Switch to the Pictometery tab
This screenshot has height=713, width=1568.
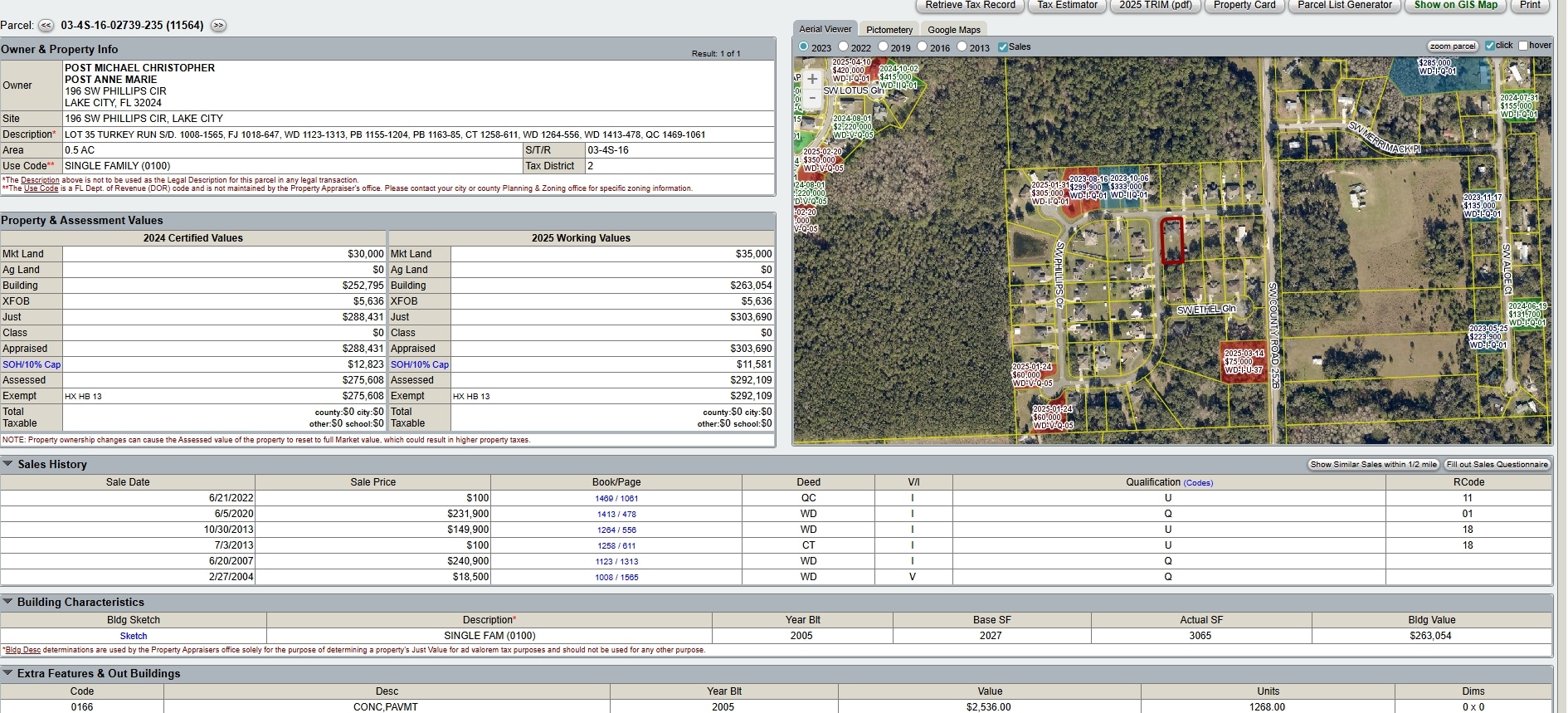(889, 30)
